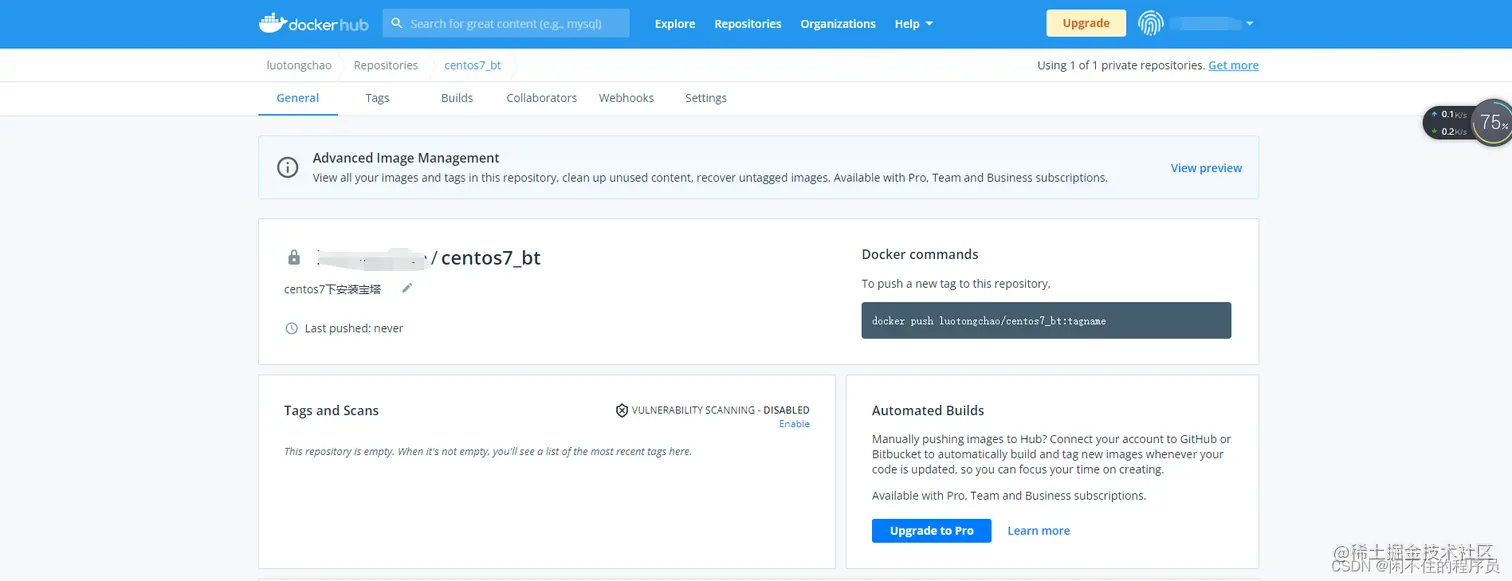Open Organizations in the top navigation
Image resolution: width=1512 pixels, height=581 pixels.
(x=838, y=24)
